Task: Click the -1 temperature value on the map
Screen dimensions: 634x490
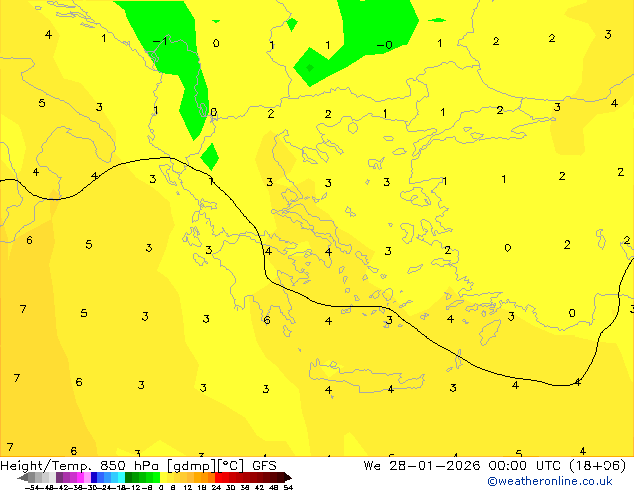Action: (160, 41)
